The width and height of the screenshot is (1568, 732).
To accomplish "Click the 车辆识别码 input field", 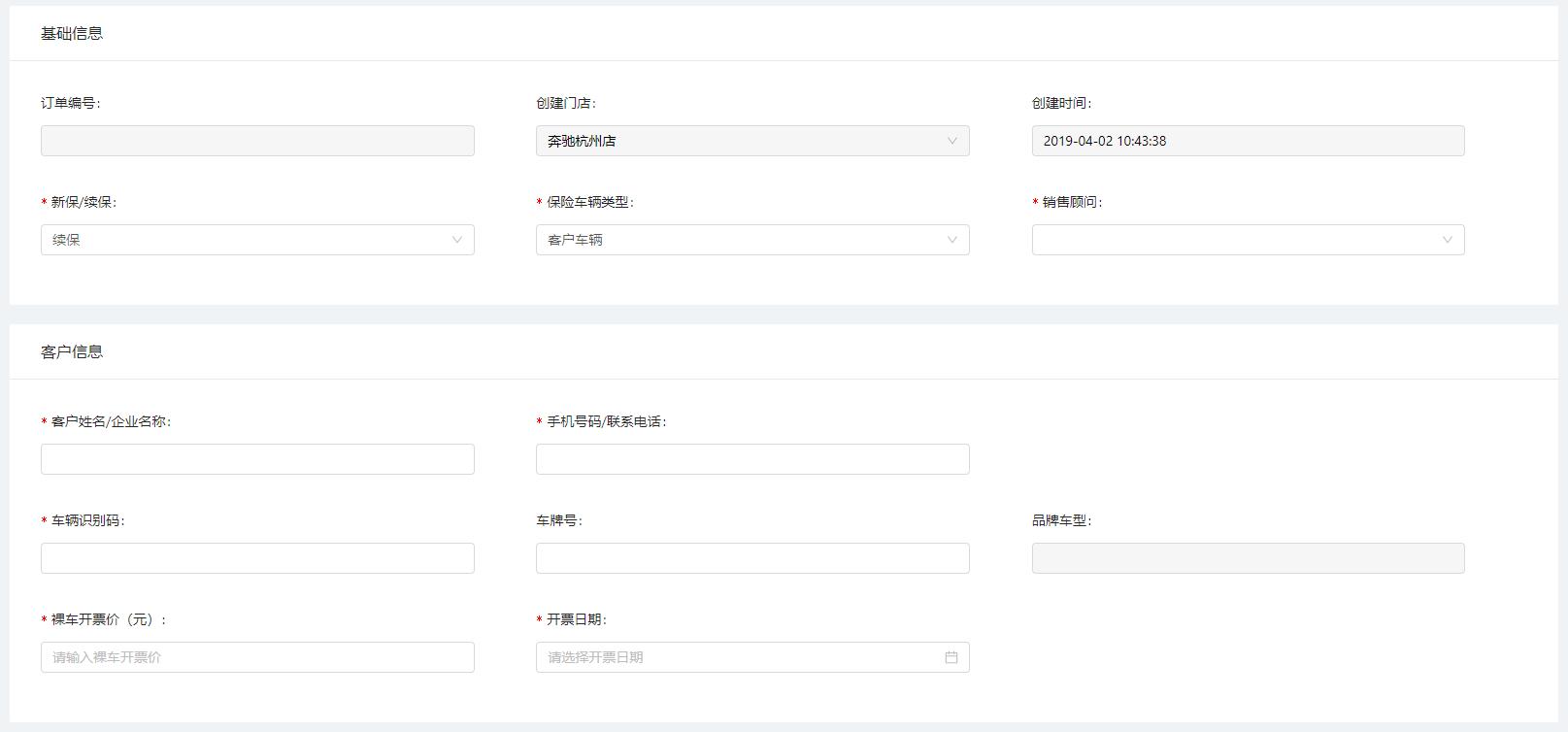I will tap(257, 558).
